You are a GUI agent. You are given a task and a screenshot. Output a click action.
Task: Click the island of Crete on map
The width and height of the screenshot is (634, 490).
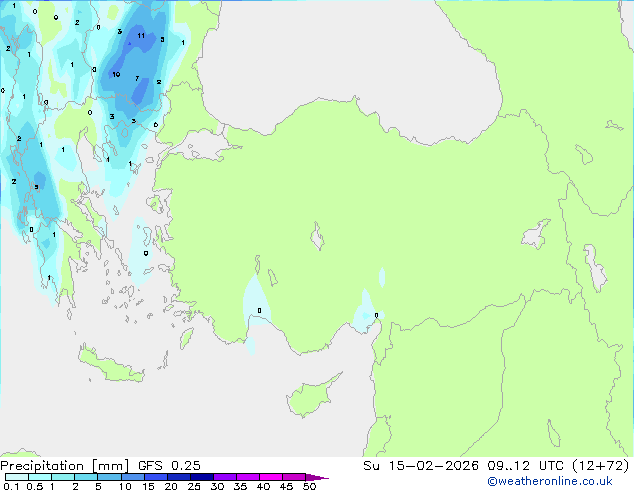[109, 366]
